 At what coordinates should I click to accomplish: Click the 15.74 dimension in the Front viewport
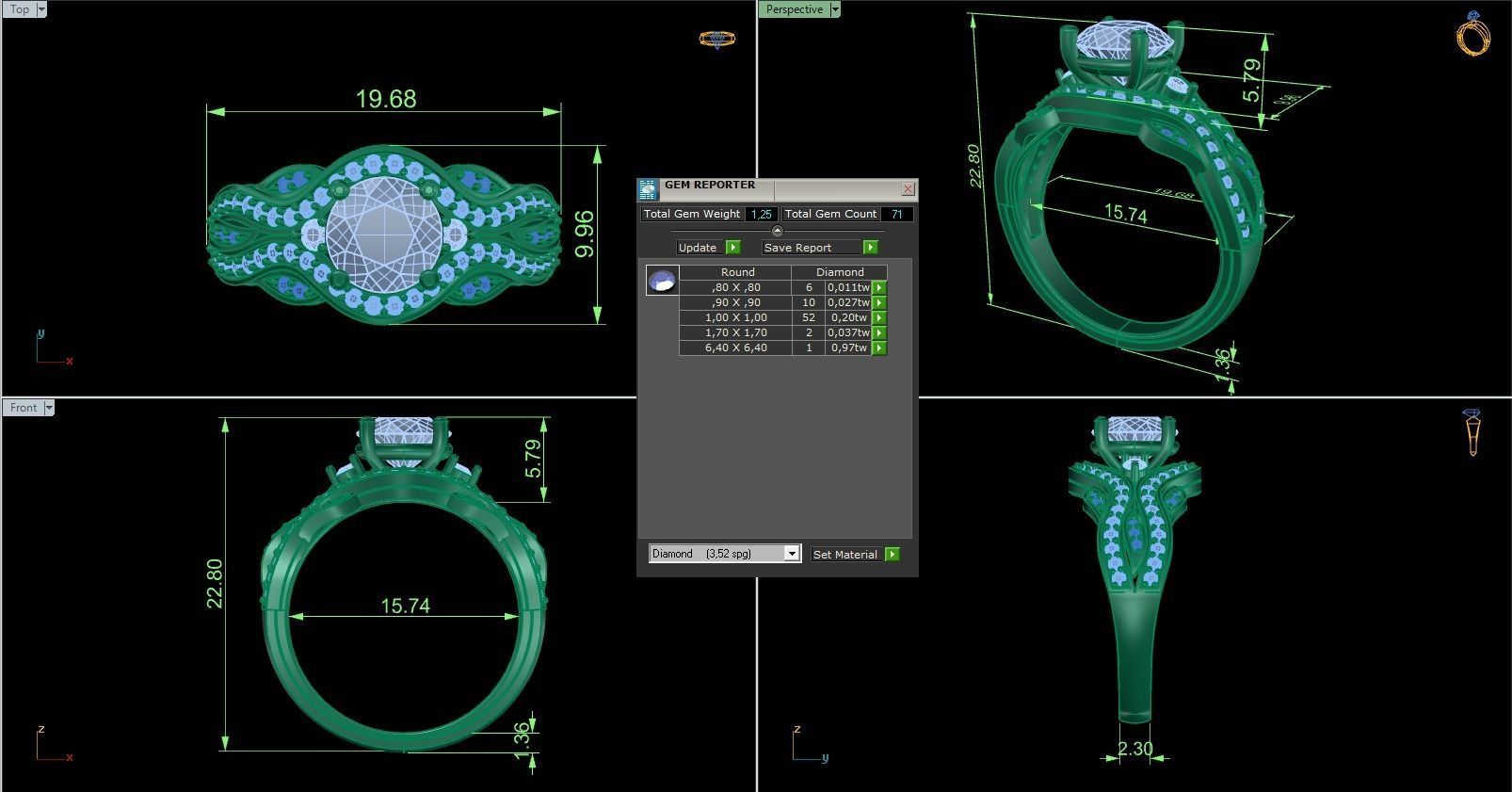406,606
